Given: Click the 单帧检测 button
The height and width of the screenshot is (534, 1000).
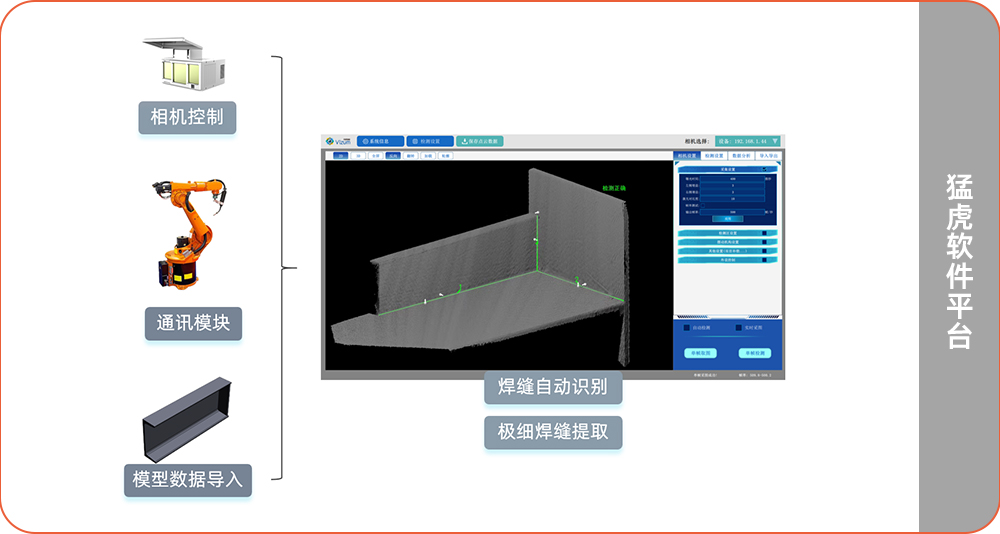Looking at the screenshot, I should click(x=755, y=353).
